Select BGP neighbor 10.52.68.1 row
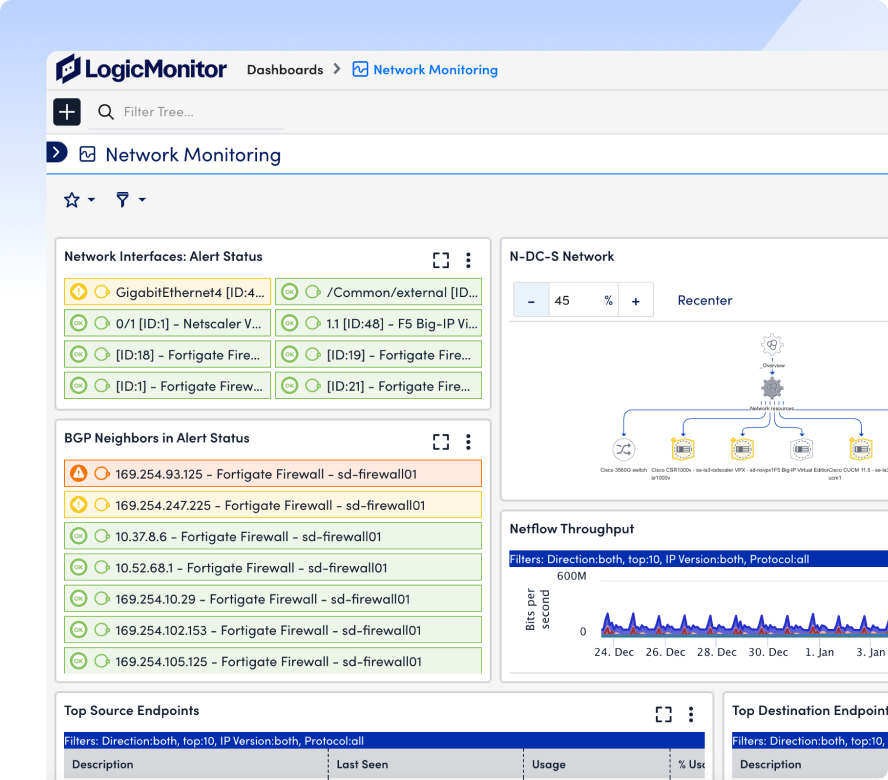The height and width of the screenshot is (780, 888). pyautogui.click(x=273, y=567)
